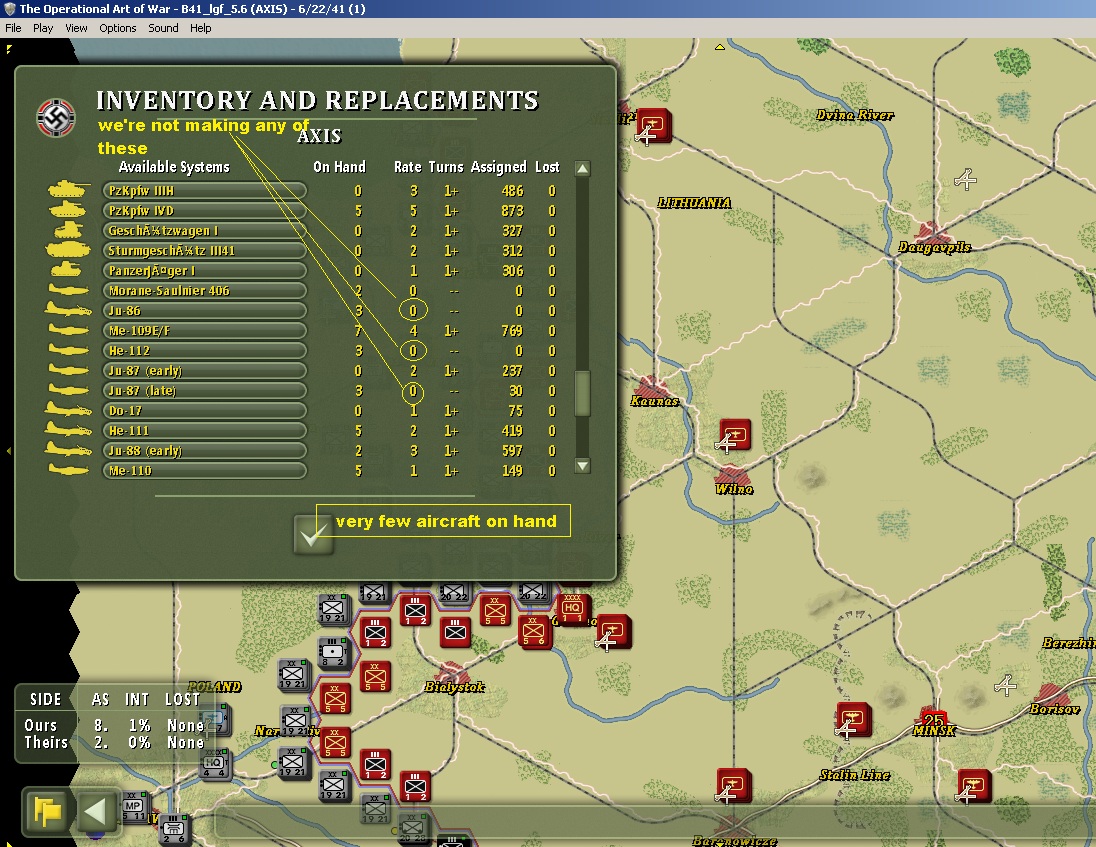This screenshot has width=1096, height=847.
Task: Open the File menu
Action: tap(13, 28)
